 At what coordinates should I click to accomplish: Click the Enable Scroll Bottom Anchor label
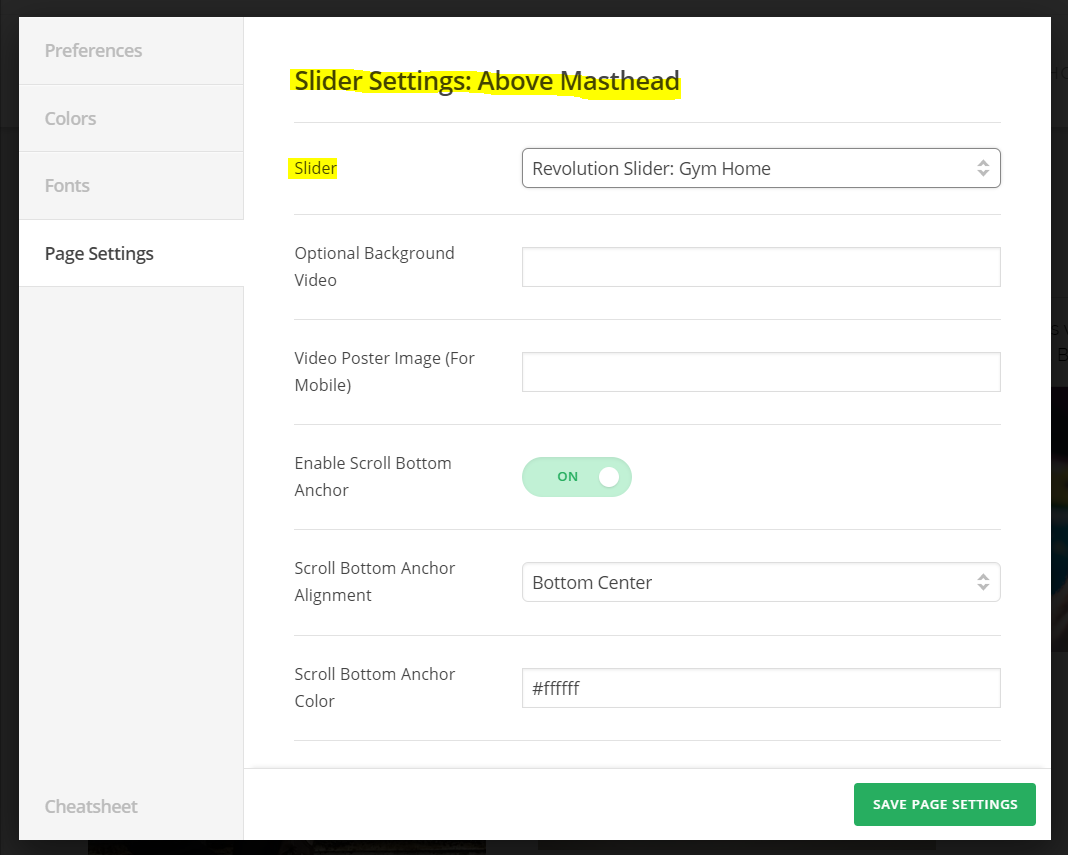[373, 477]
